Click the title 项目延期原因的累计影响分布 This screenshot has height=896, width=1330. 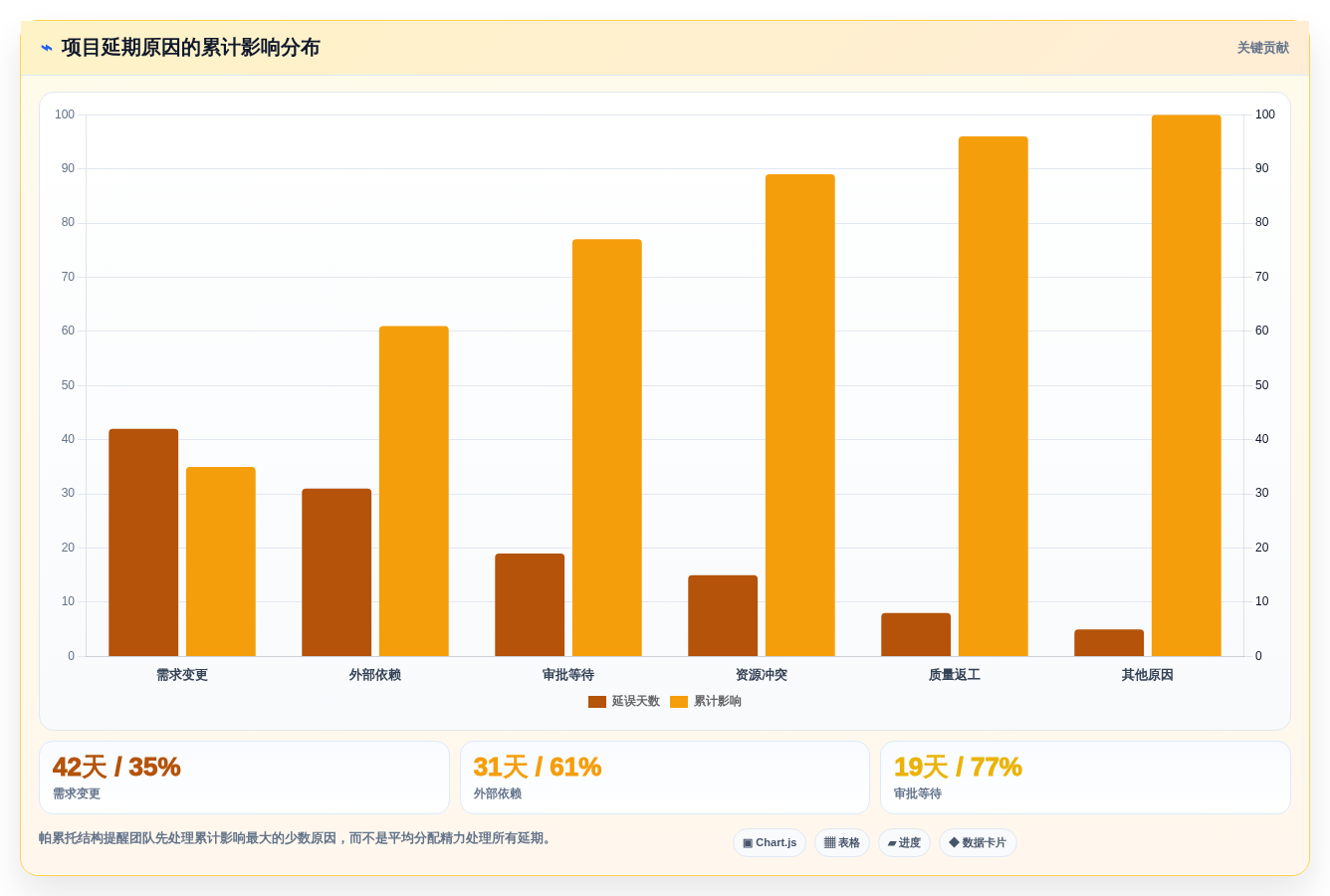[190, 48]
